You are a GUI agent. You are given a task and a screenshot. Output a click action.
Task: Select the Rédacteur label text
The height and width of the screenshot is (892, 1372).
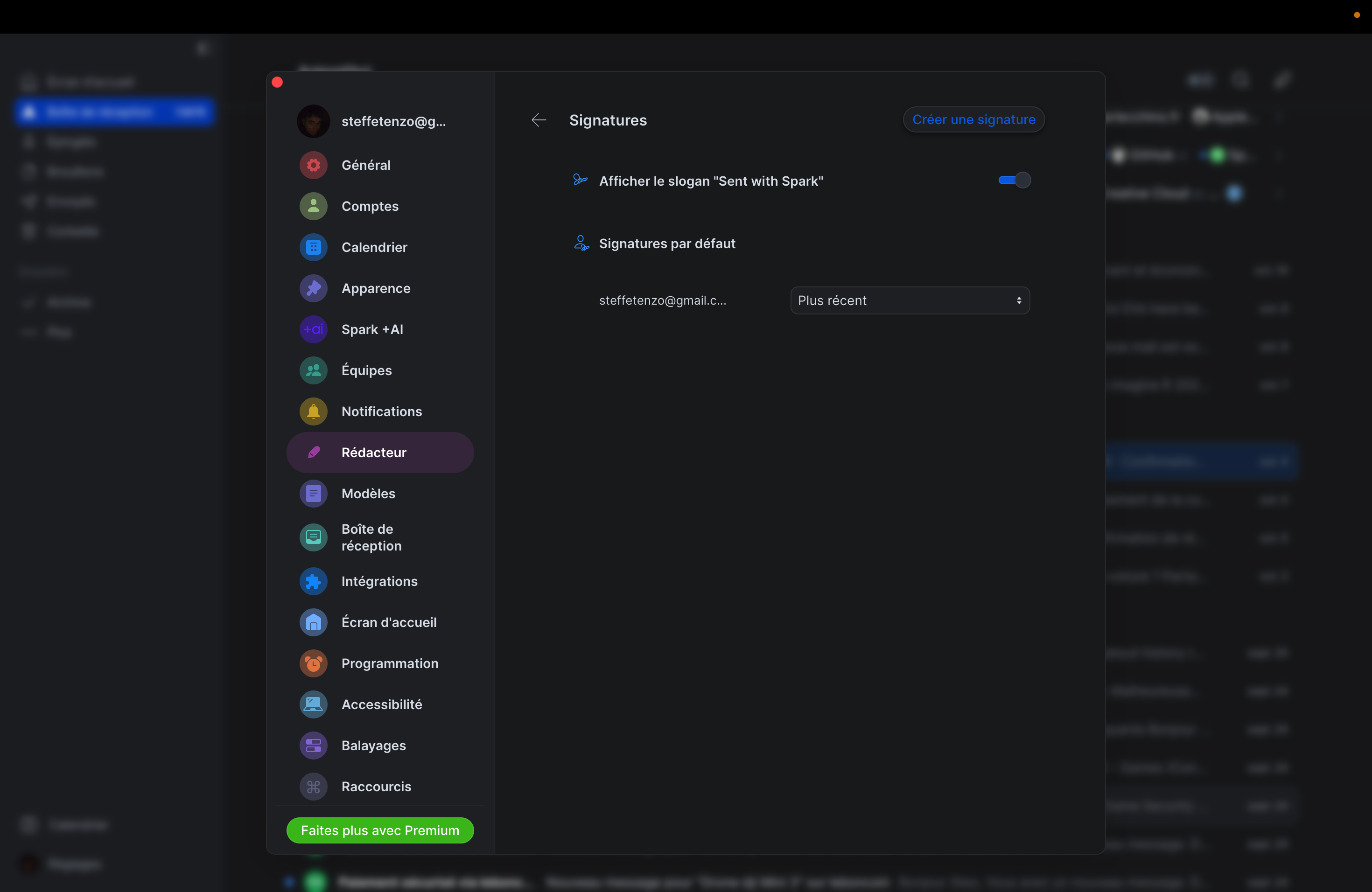point(373,453)
